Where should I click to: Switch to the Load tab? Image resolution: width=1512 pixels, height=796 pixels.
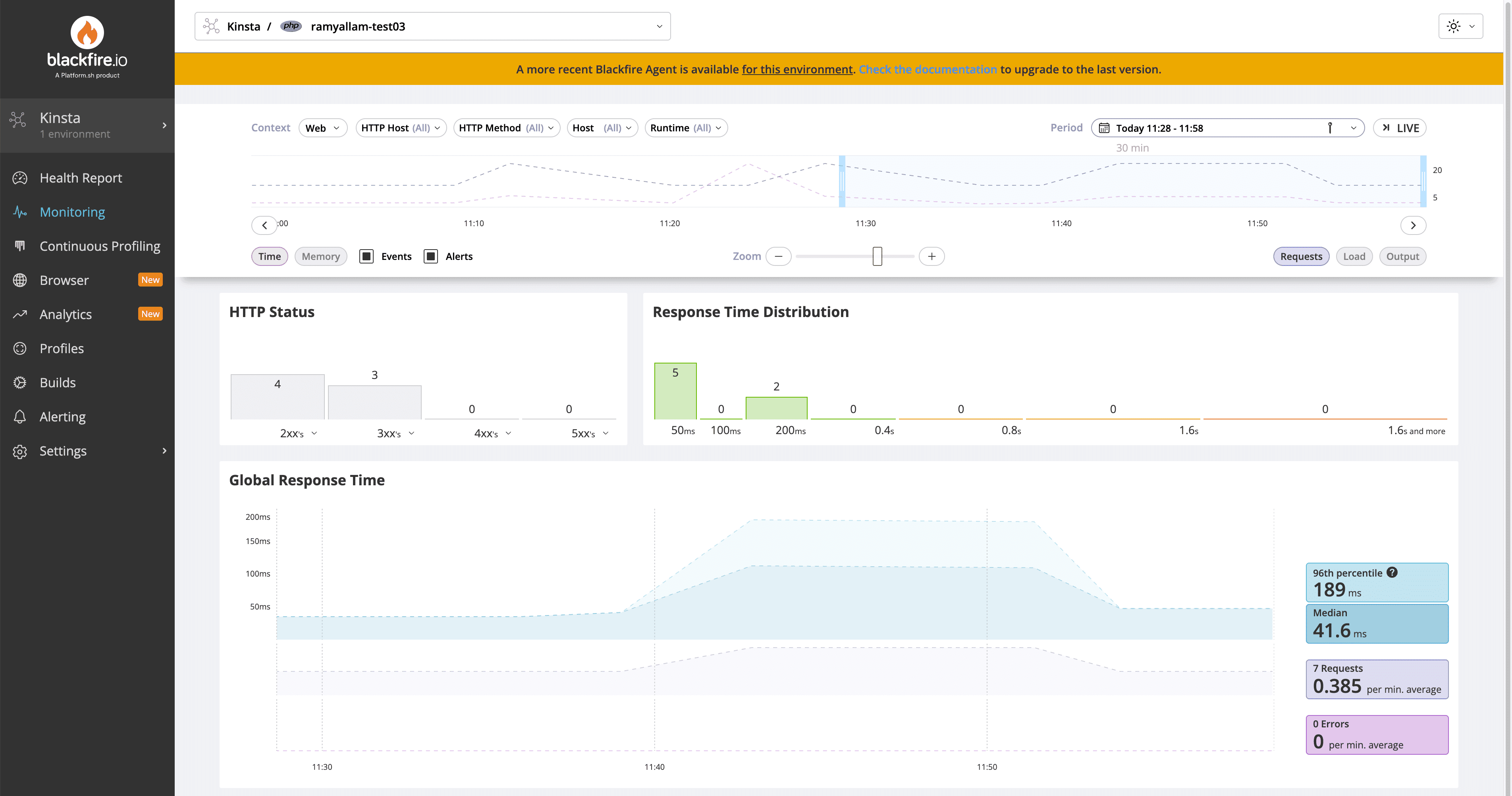coord(1354,256)
